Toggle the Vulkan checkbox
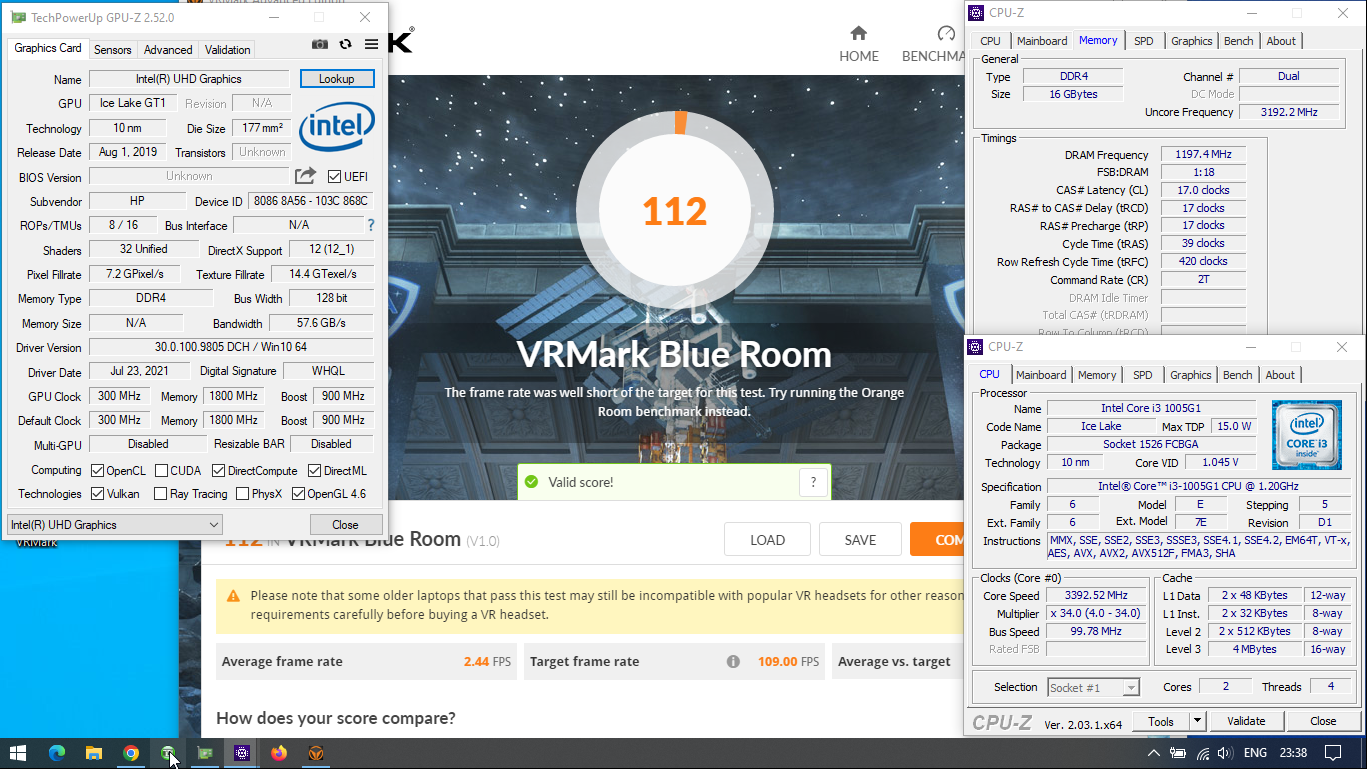Viewport: 1367px width, 769px height. click(97, 494)
